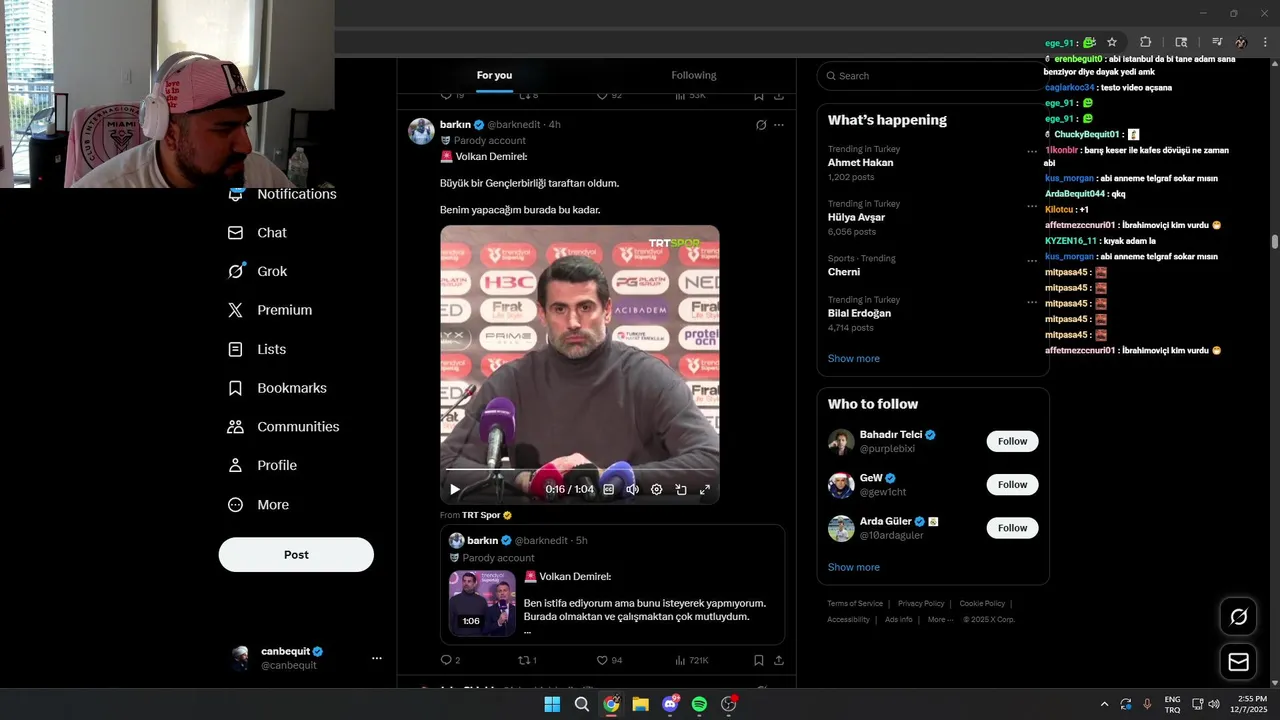Switch to the For you tab
The height and width of the screenshot is (720, 1280).
(494, 75)
